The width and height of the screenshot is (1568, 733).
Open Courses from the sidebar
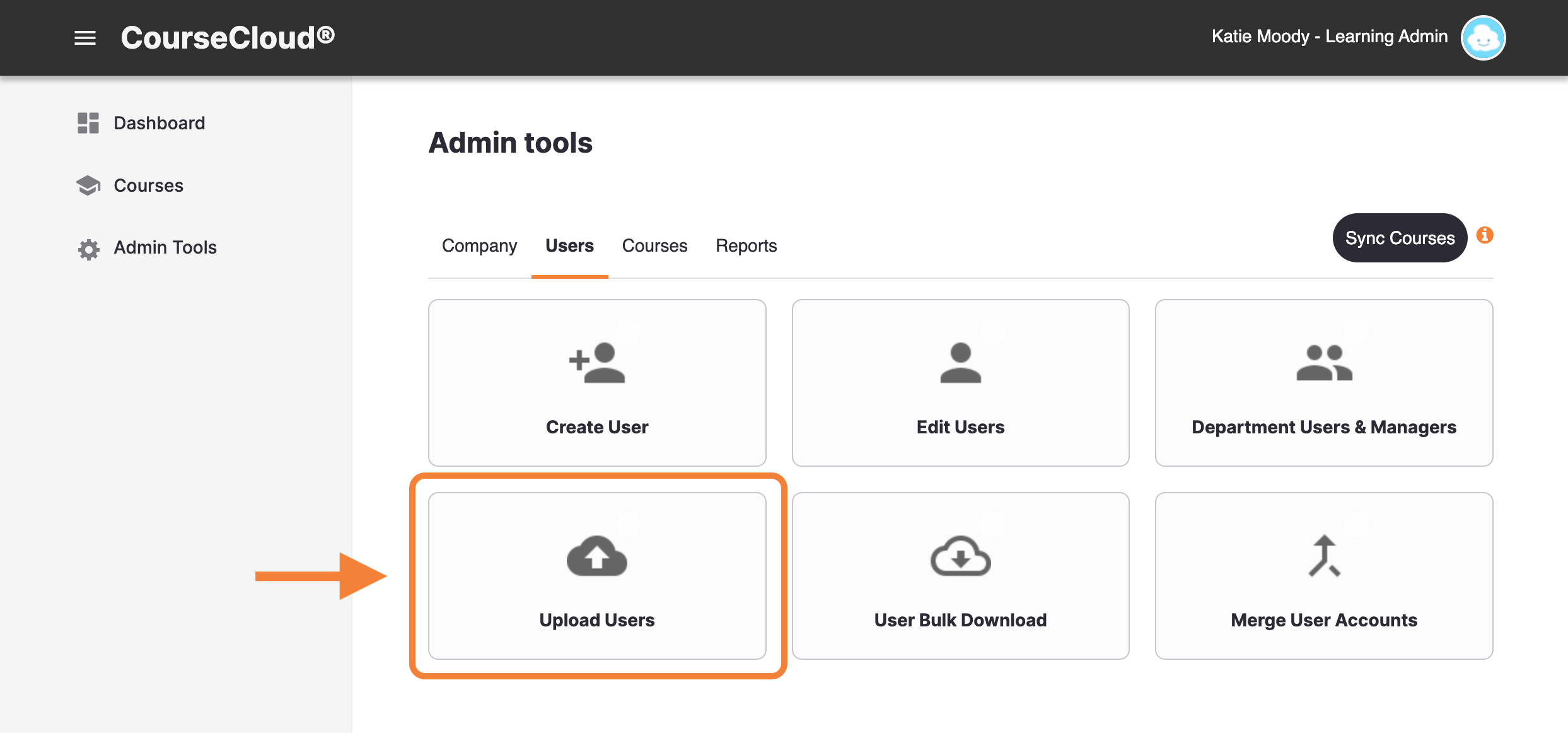tap(148, 185)
